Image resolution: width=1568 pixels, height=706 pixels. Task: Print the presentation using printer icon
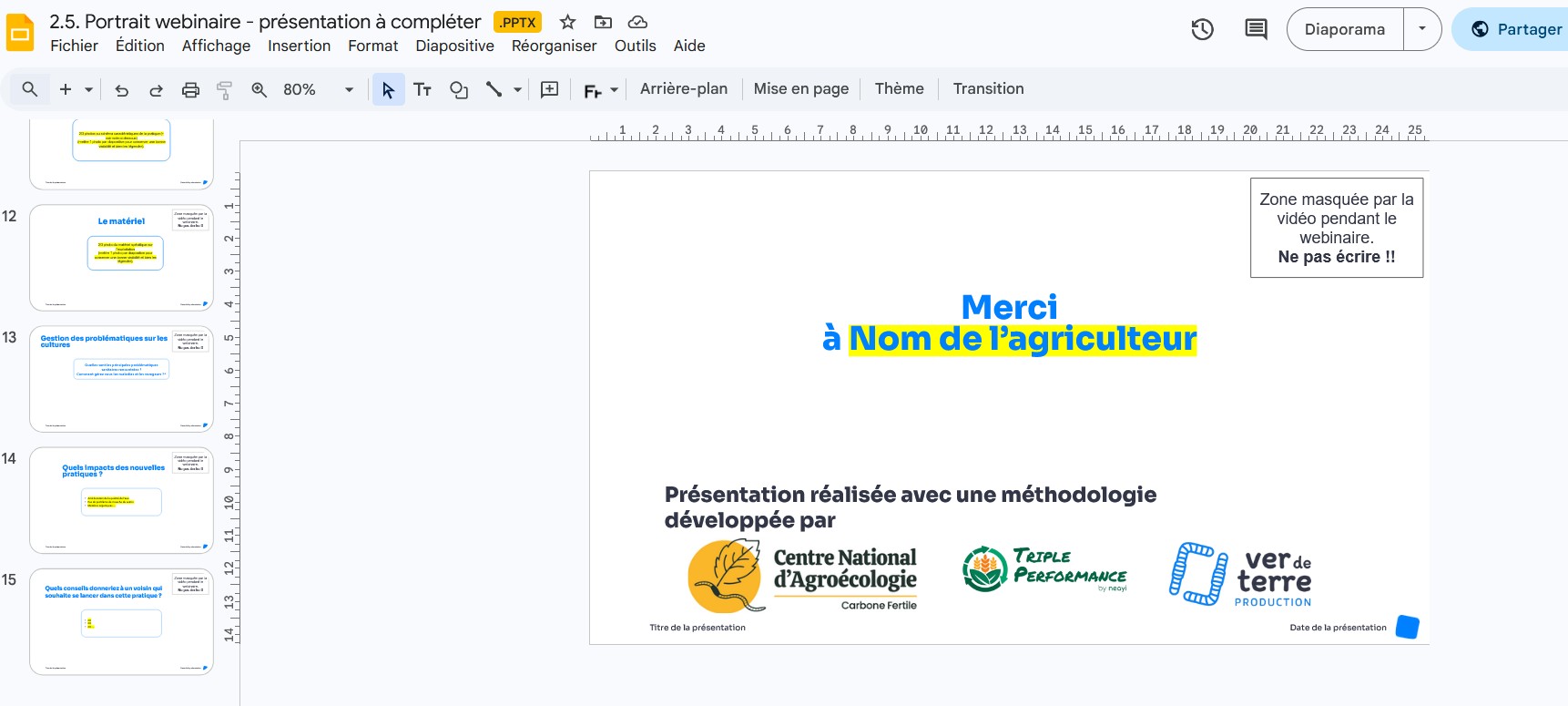[x=190, y=89]
